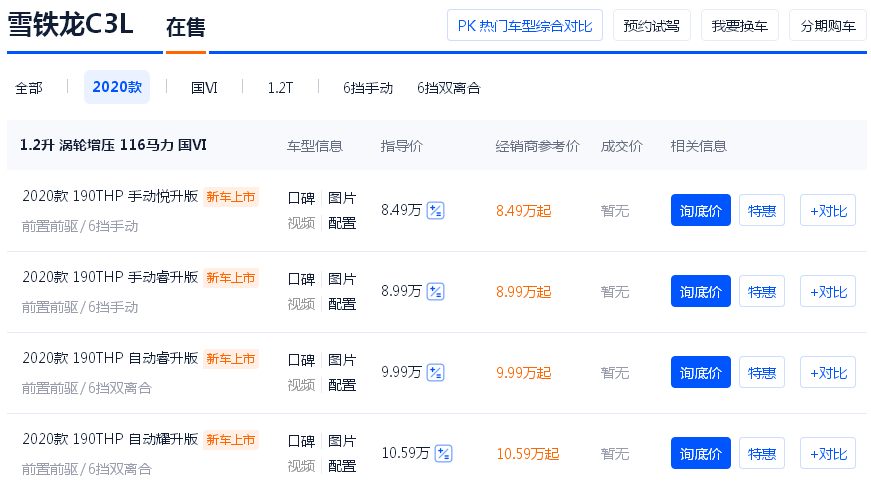Filter by 国VI emission standard
Image resolution: width=871 pixels, height=489 pixels.
[204, 88]
